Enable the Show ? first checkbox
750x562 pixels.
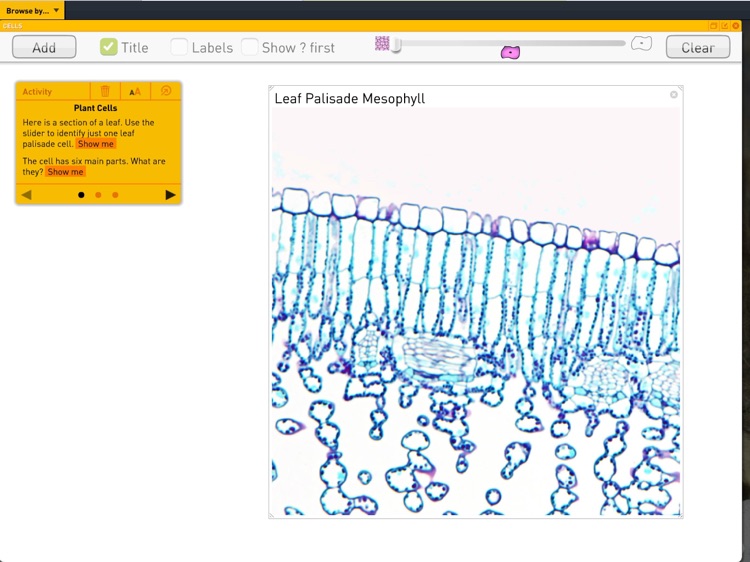tap(249, 47)
